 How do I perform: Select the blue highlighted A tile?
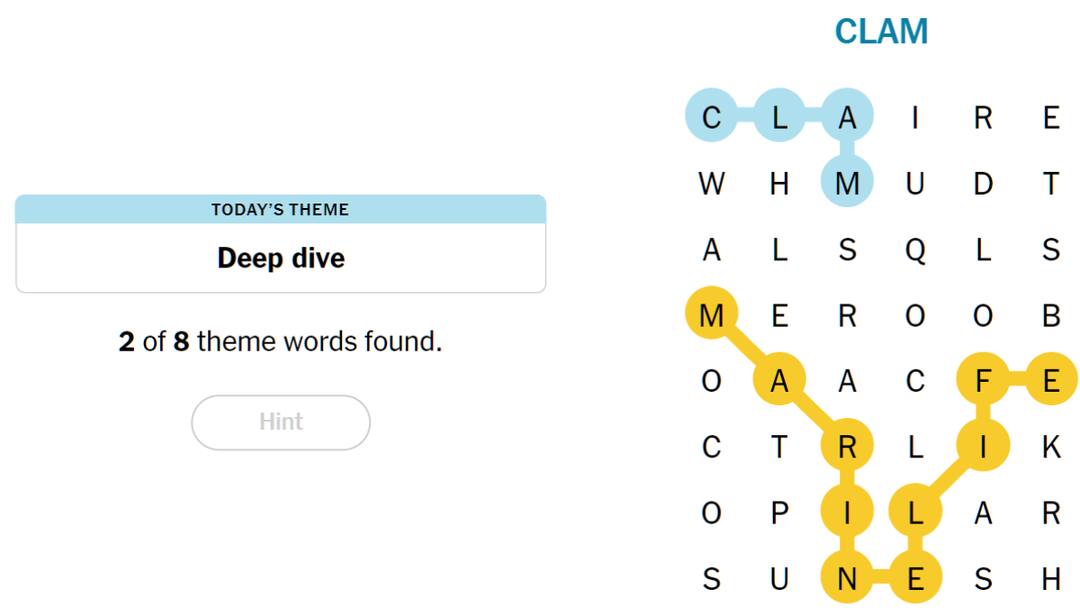(x=847, y=118)
